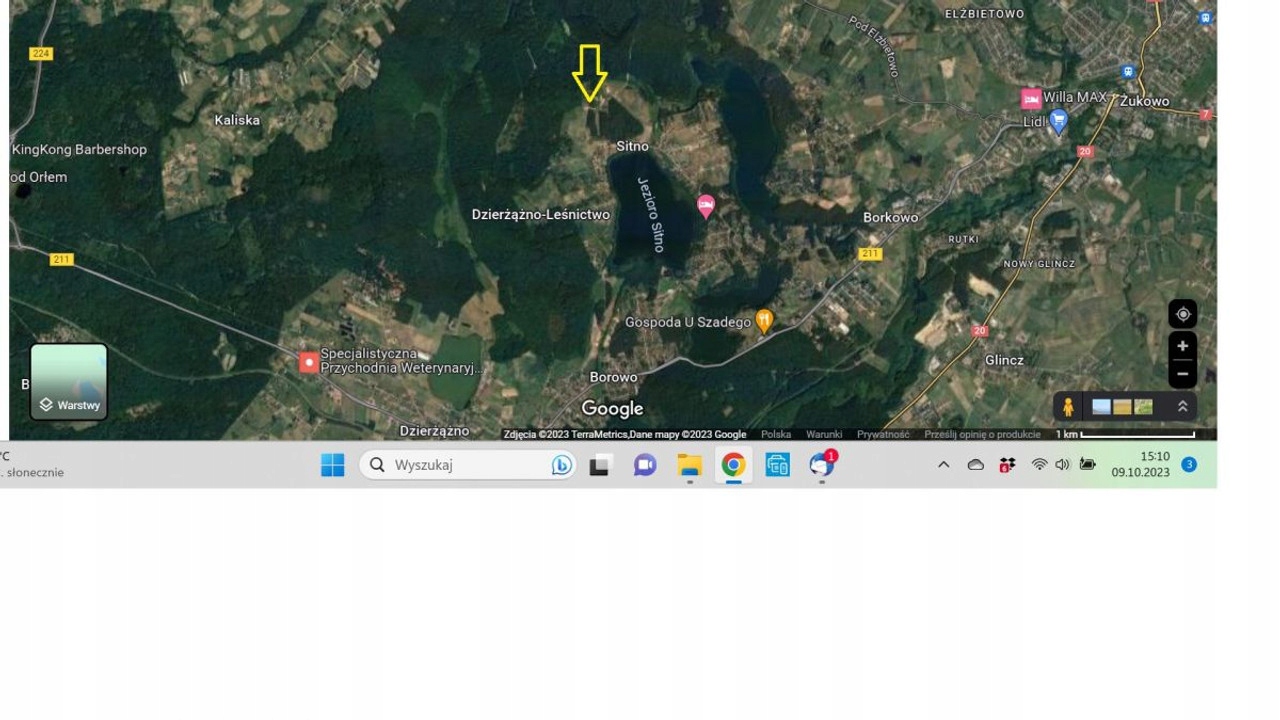Screen dimensions: 1280x720
Task: Open the Warunki terms link
Action: pyautogui.click(x=824, y=434)
